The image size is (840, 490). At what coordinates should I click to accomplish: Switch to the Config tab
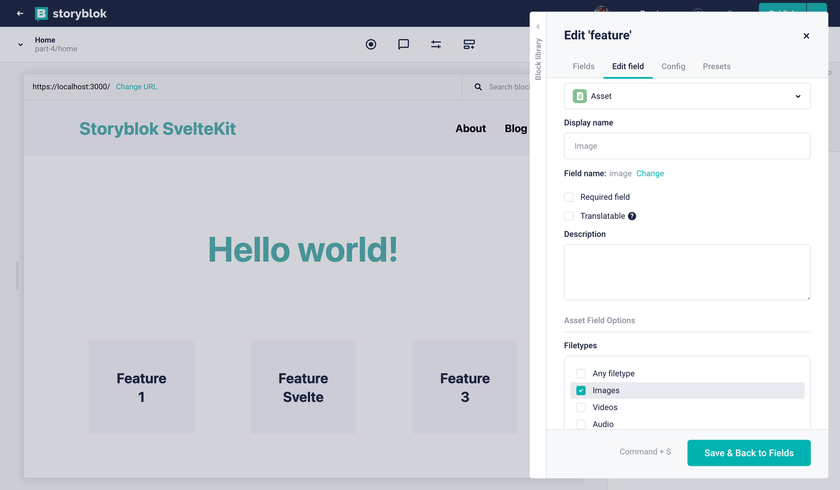coord(673,66)
